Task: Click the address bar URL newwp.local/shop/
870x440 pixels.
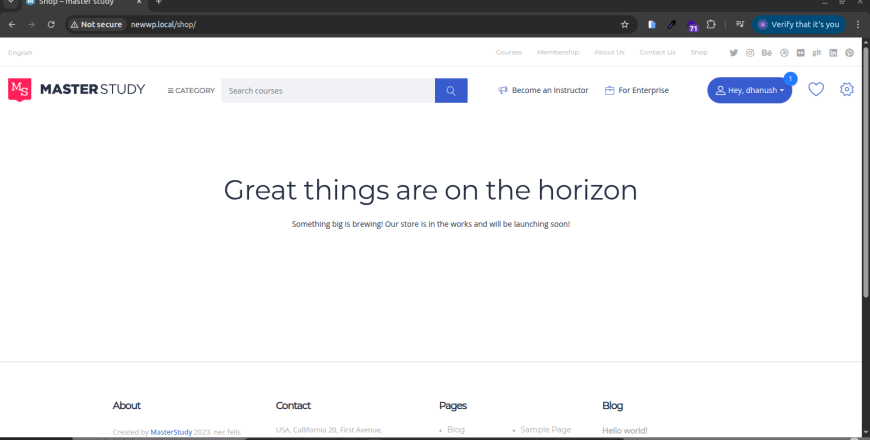Action: [164, 24]
